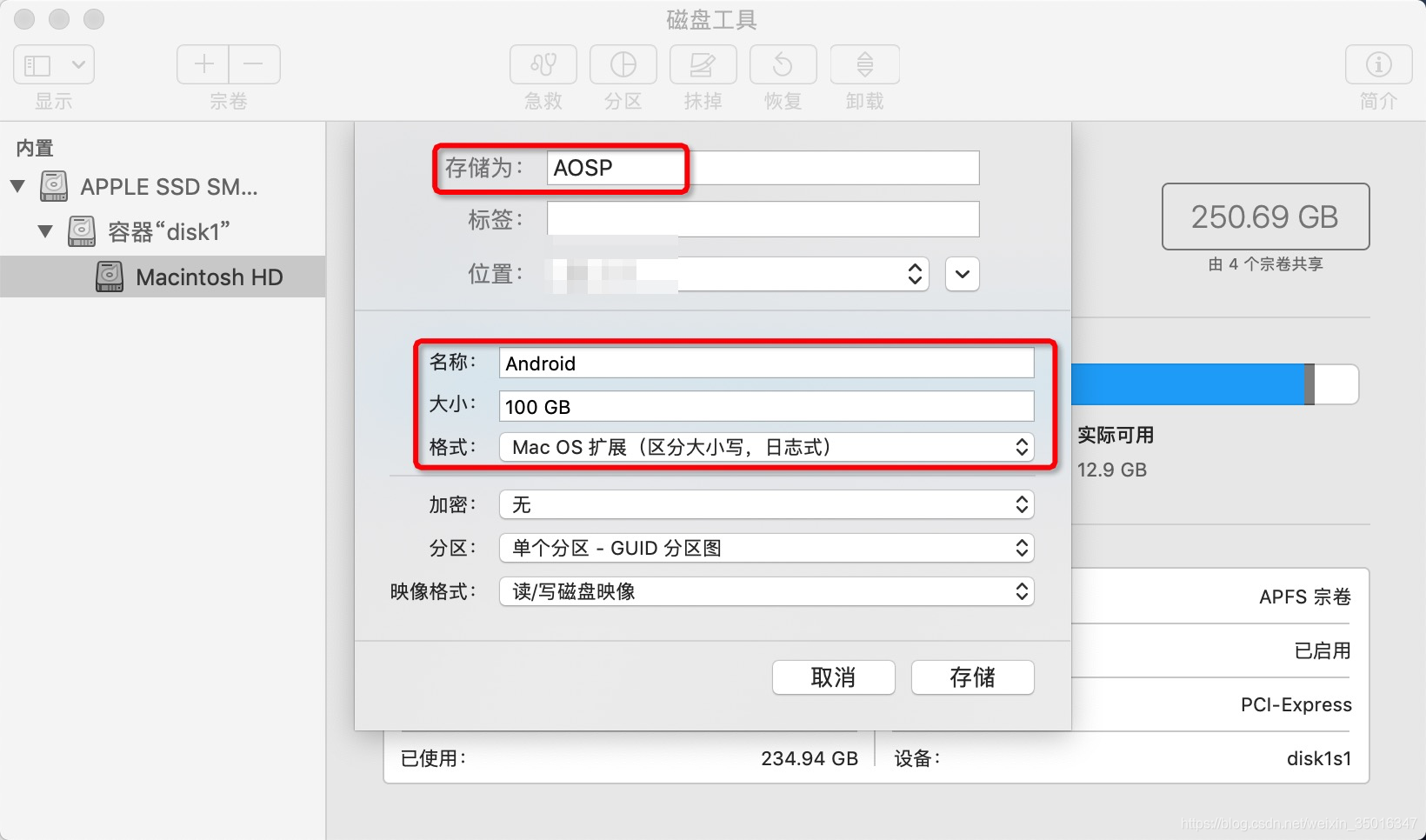This screenshot has height=840, width=1426.
Task: Collapse the 容器 disk1 disclosure triangle
Action: (45, 231)
